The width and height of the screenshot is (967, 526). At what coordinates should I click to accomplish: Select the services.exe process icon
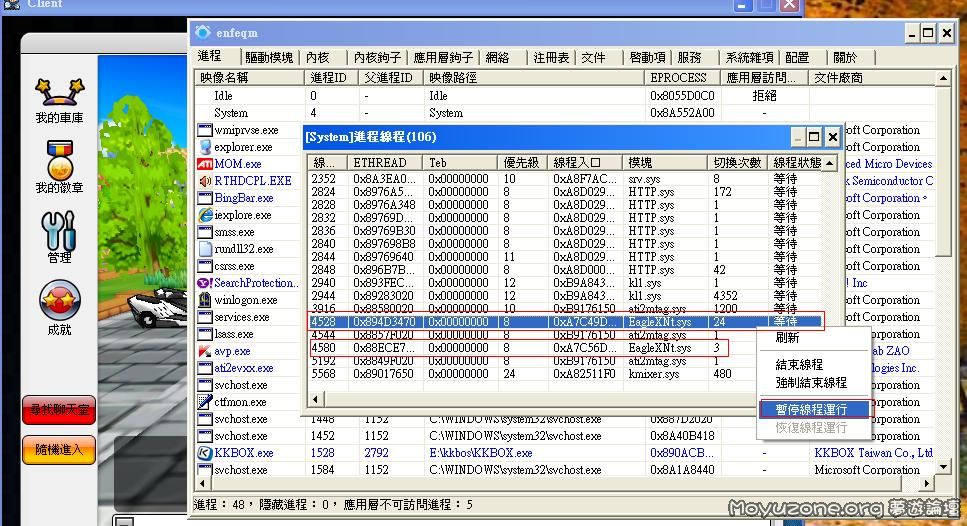[x=205, y=317]
